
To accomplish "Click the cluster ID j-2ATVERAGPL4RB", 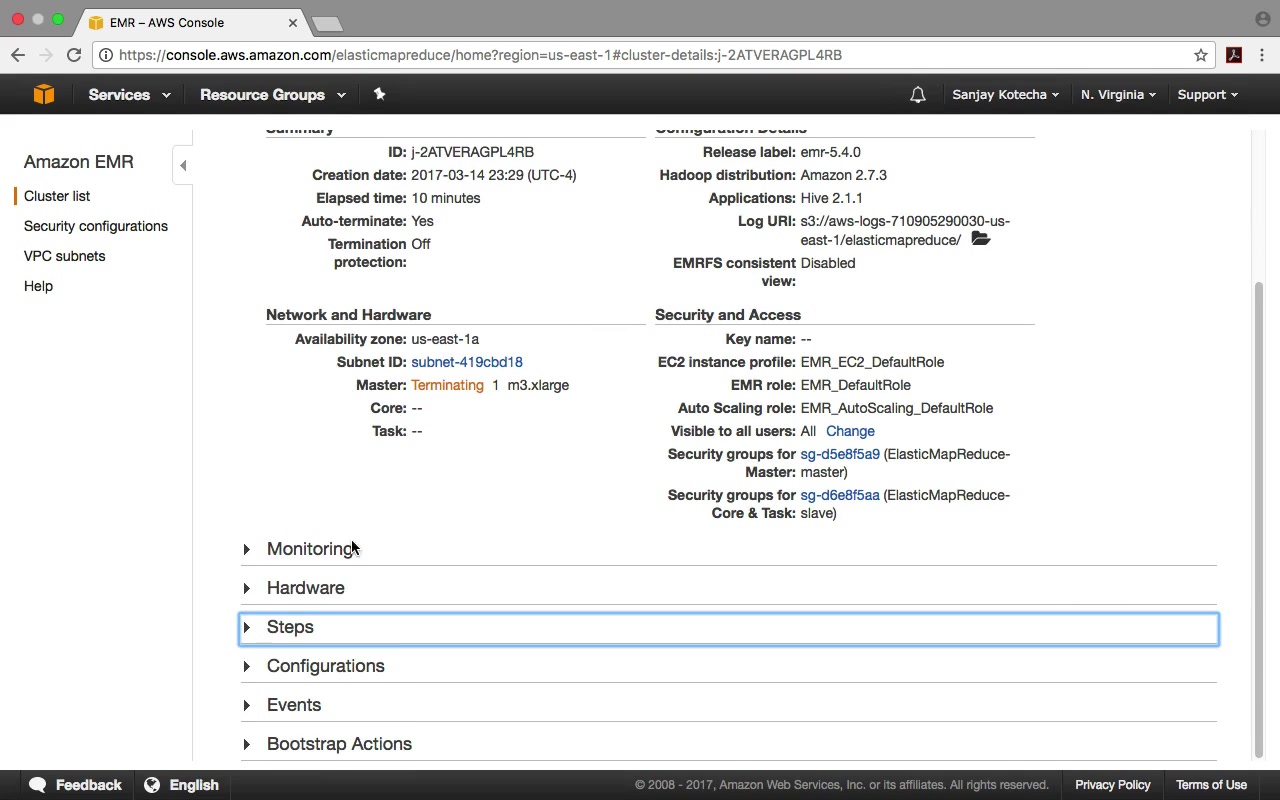I will [x=472, y=152].
